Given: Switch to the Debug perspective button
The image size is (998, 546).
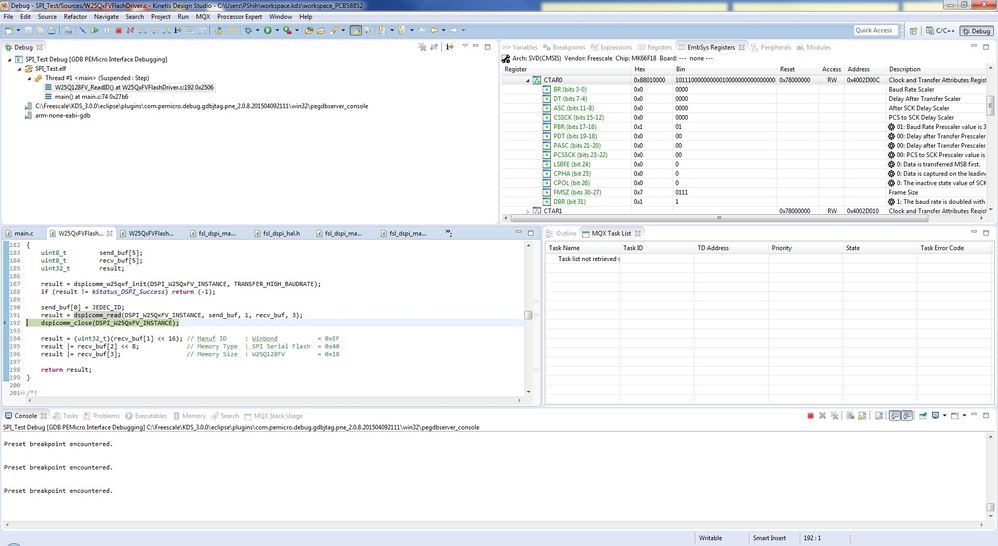Looking at the screenshot, I should click(x=976, y=31).
